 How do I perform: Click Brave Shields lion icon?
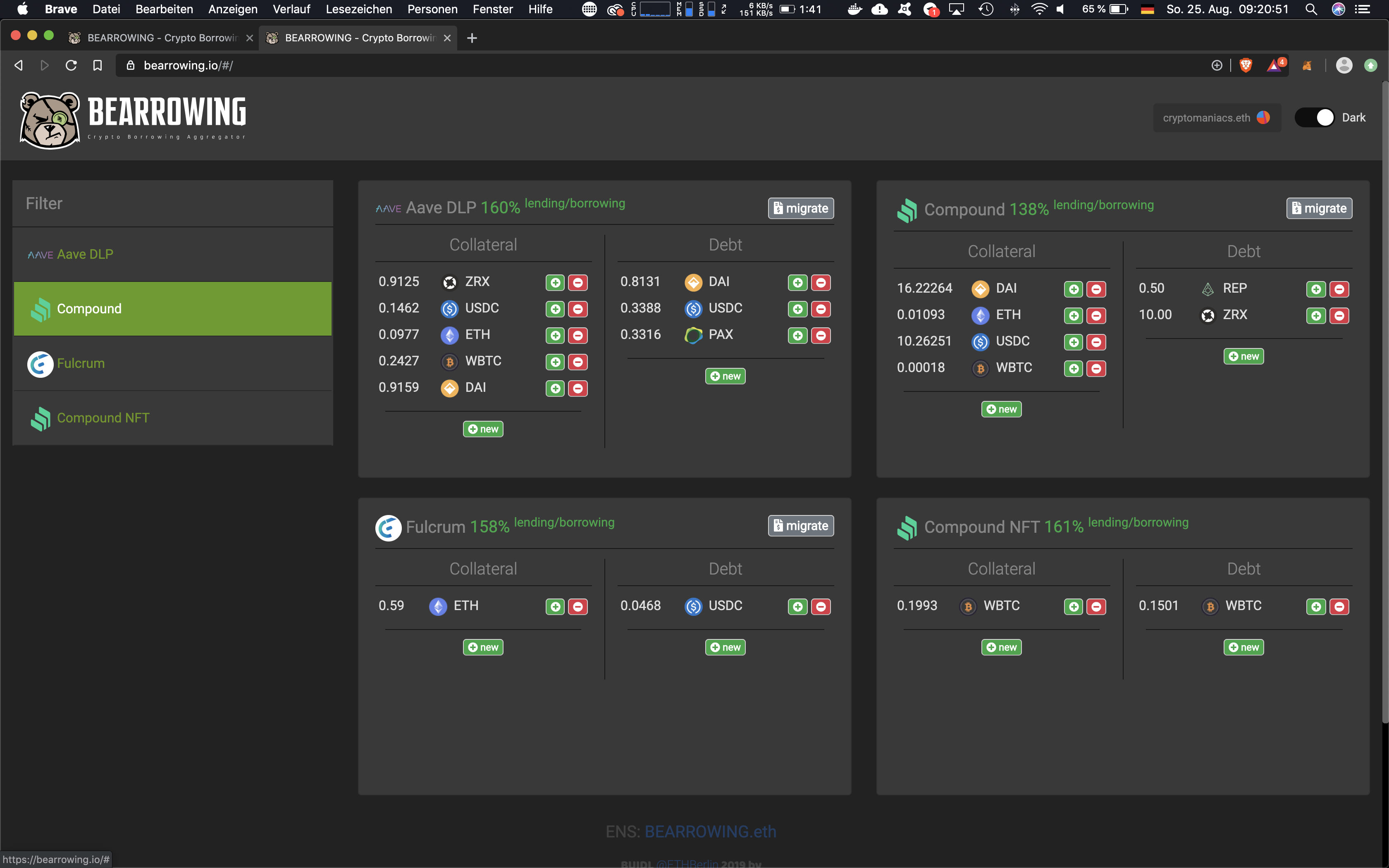pyautogui.click(x=1246, y=65)
